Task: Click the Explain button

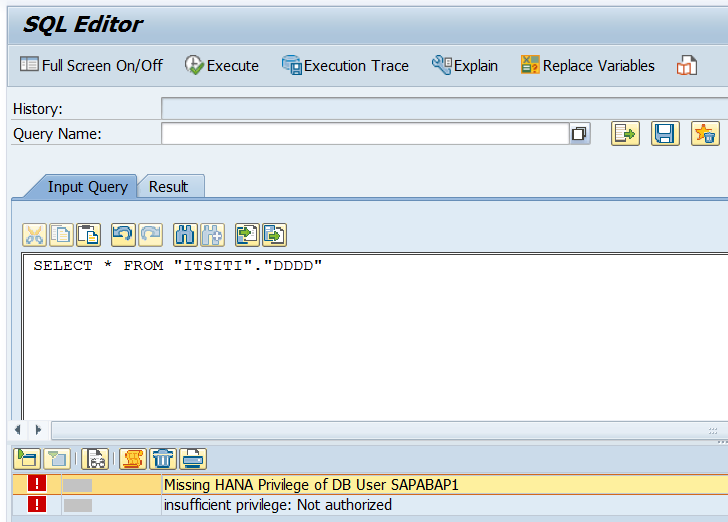Action: [x=464, y=65]
